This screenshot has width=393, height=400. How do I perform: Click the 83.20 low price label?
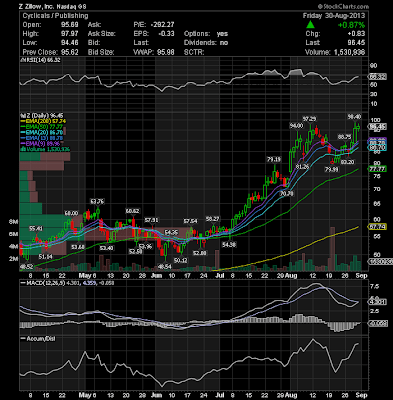[x=348, y=162]
